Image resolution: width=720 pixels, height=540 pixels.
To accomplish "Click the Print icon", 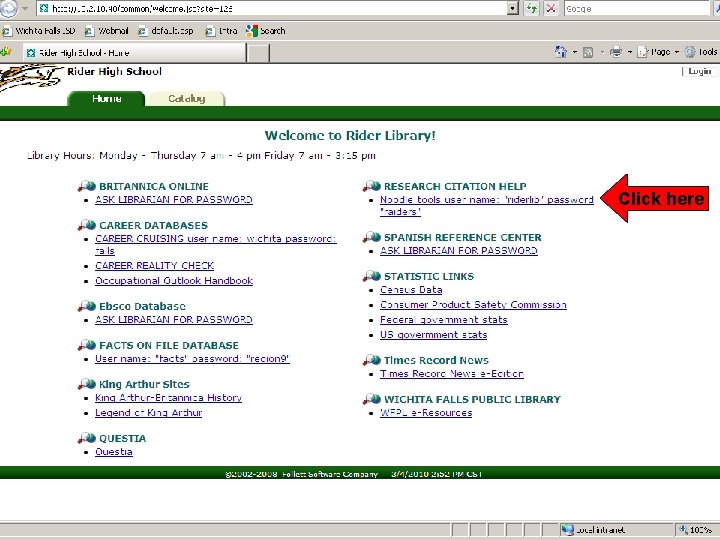I will click(616, 52).
